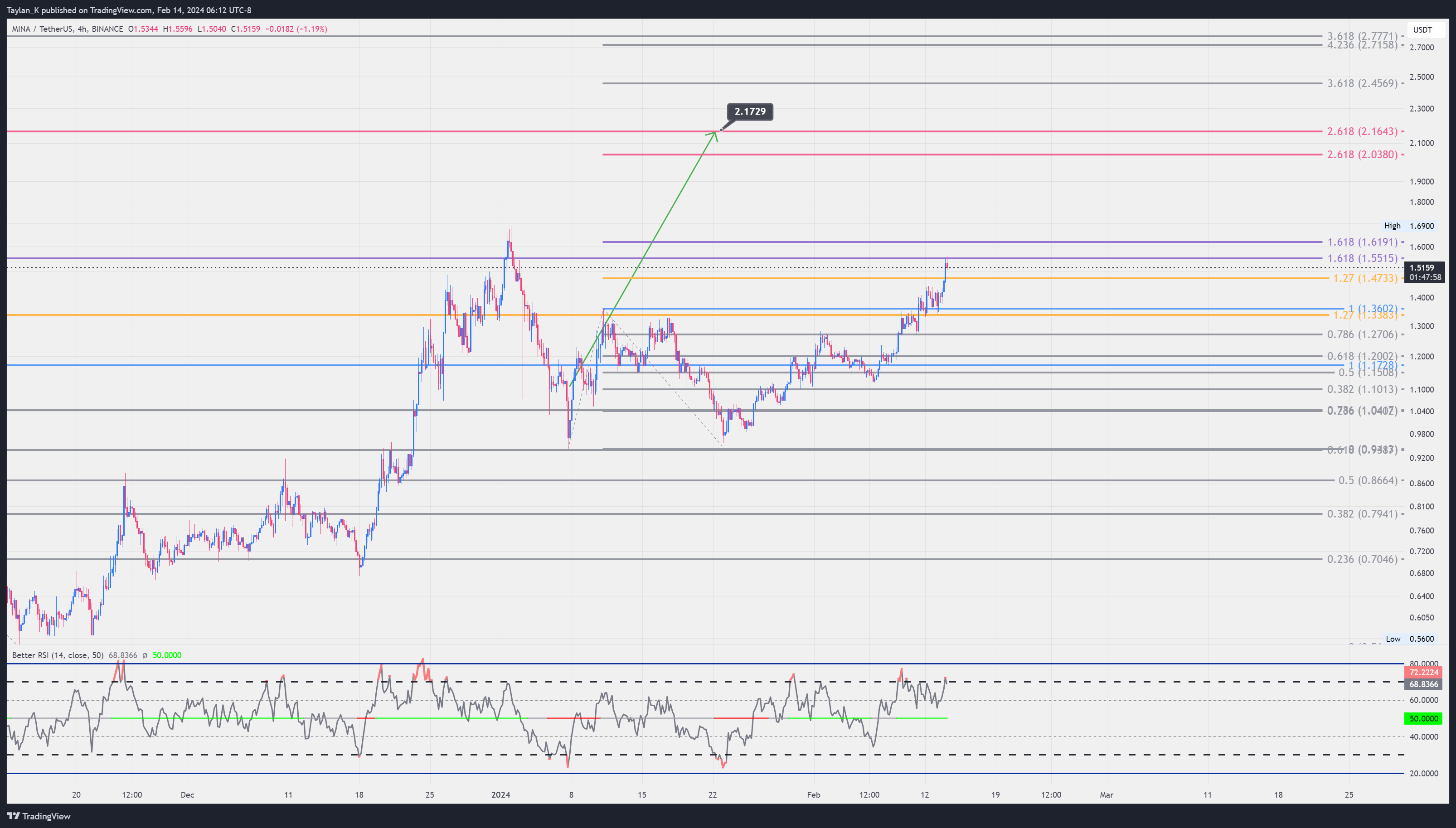Click the green 50.0000 RSI midline tag
The width and height of the screenshot is (1456, 828).
(1423, 719)
